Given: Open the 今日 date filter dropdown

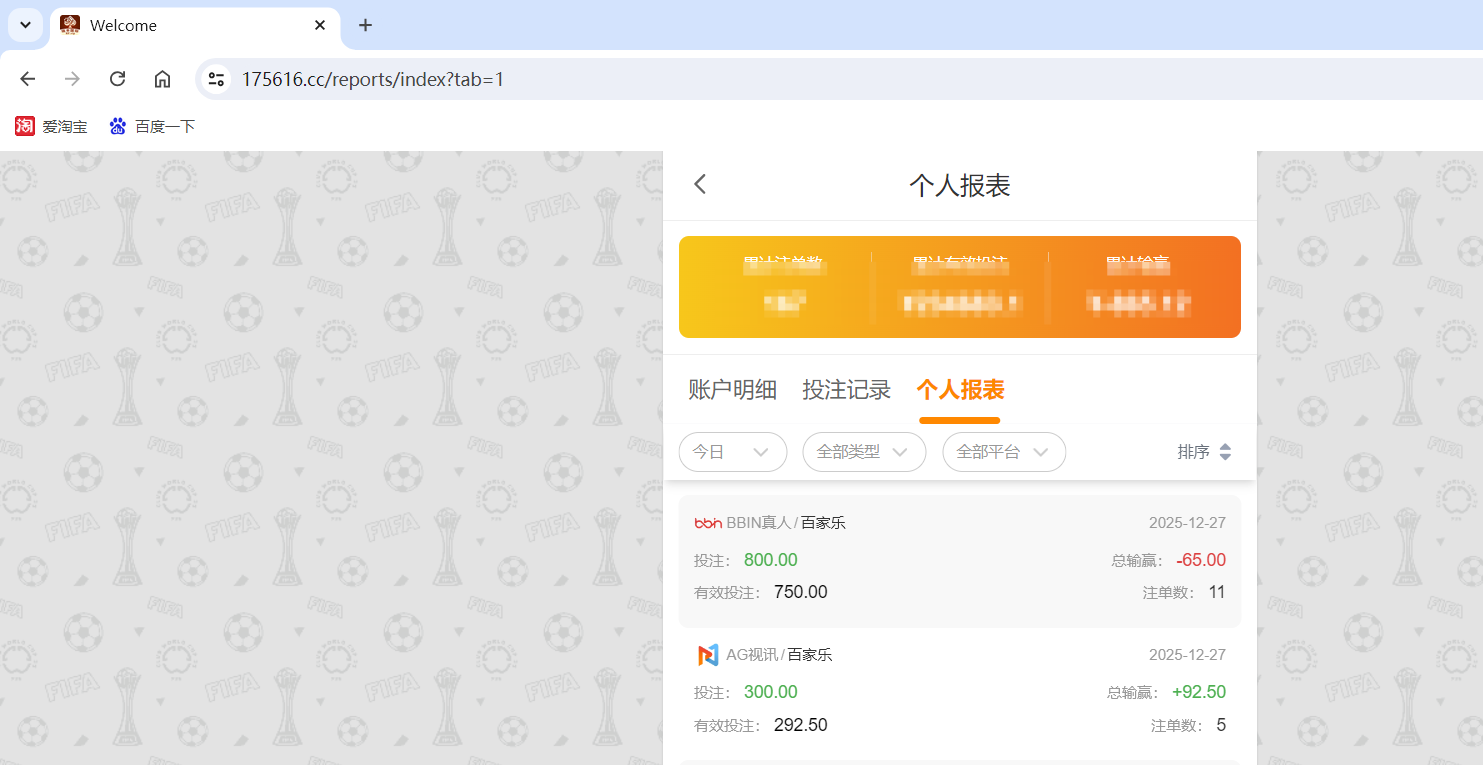Looking at the screenshot, I should [x=733, y=452].
